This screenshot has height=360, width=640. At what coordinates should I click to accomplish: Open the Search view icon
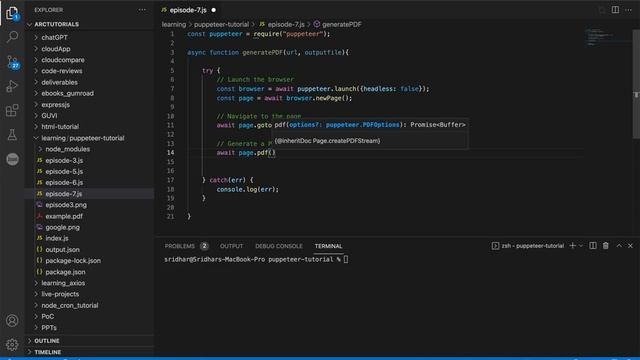[x=12, y=37]
